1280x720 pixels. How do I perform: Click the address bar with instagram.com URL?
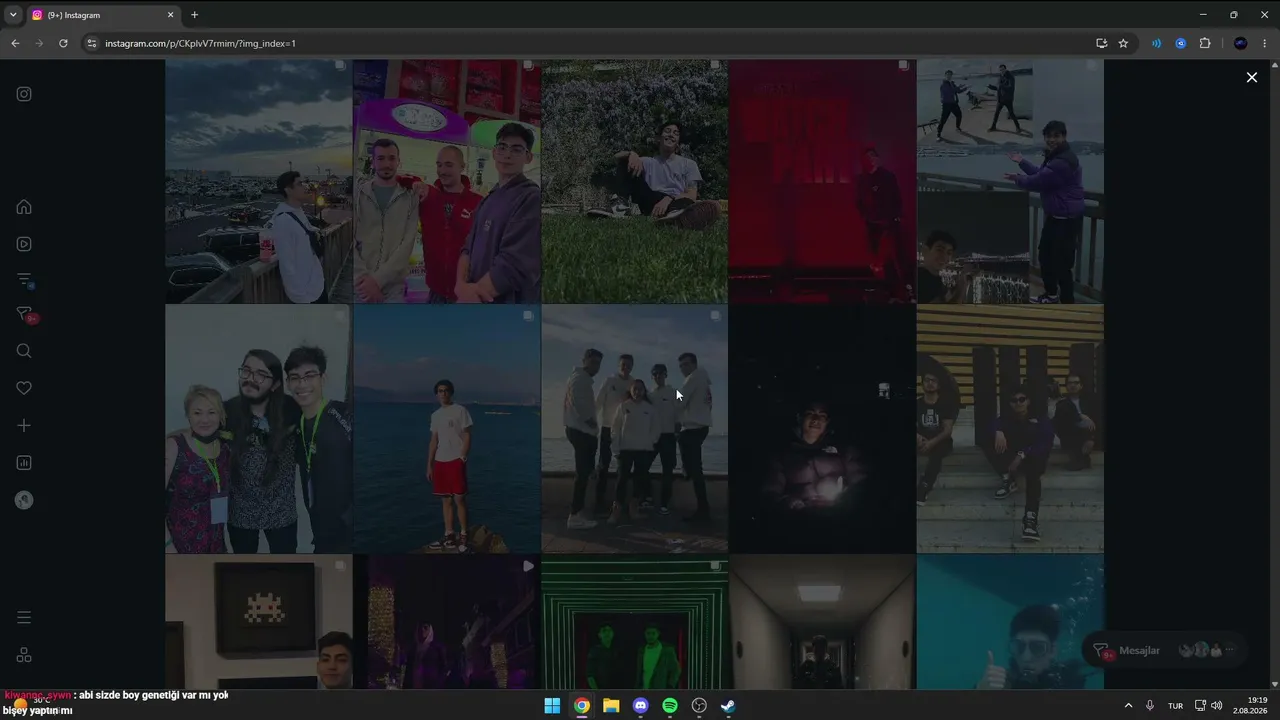point(590,43)
